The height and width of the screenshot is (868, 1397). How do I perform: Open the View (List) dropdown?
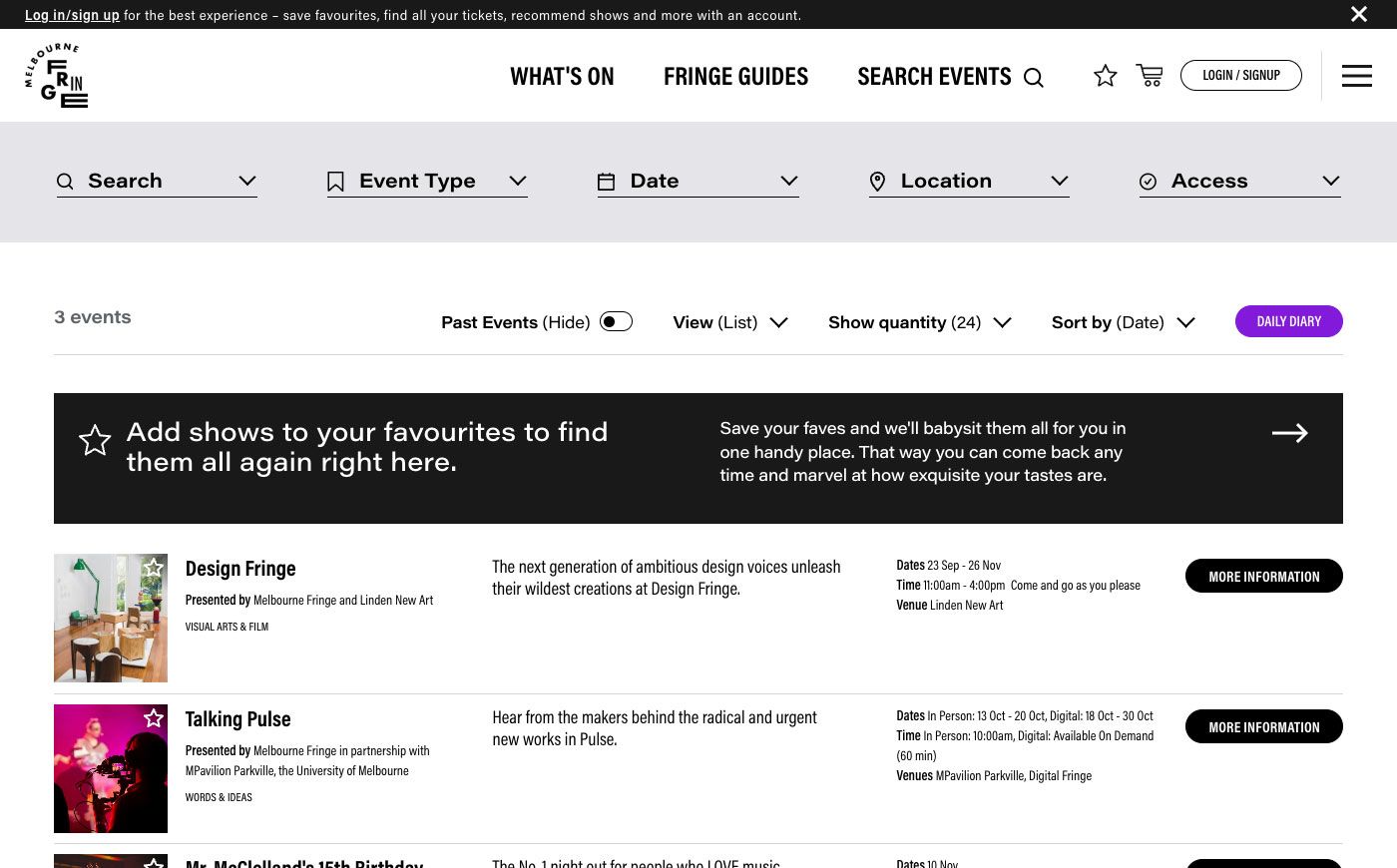tap(730, 322)
